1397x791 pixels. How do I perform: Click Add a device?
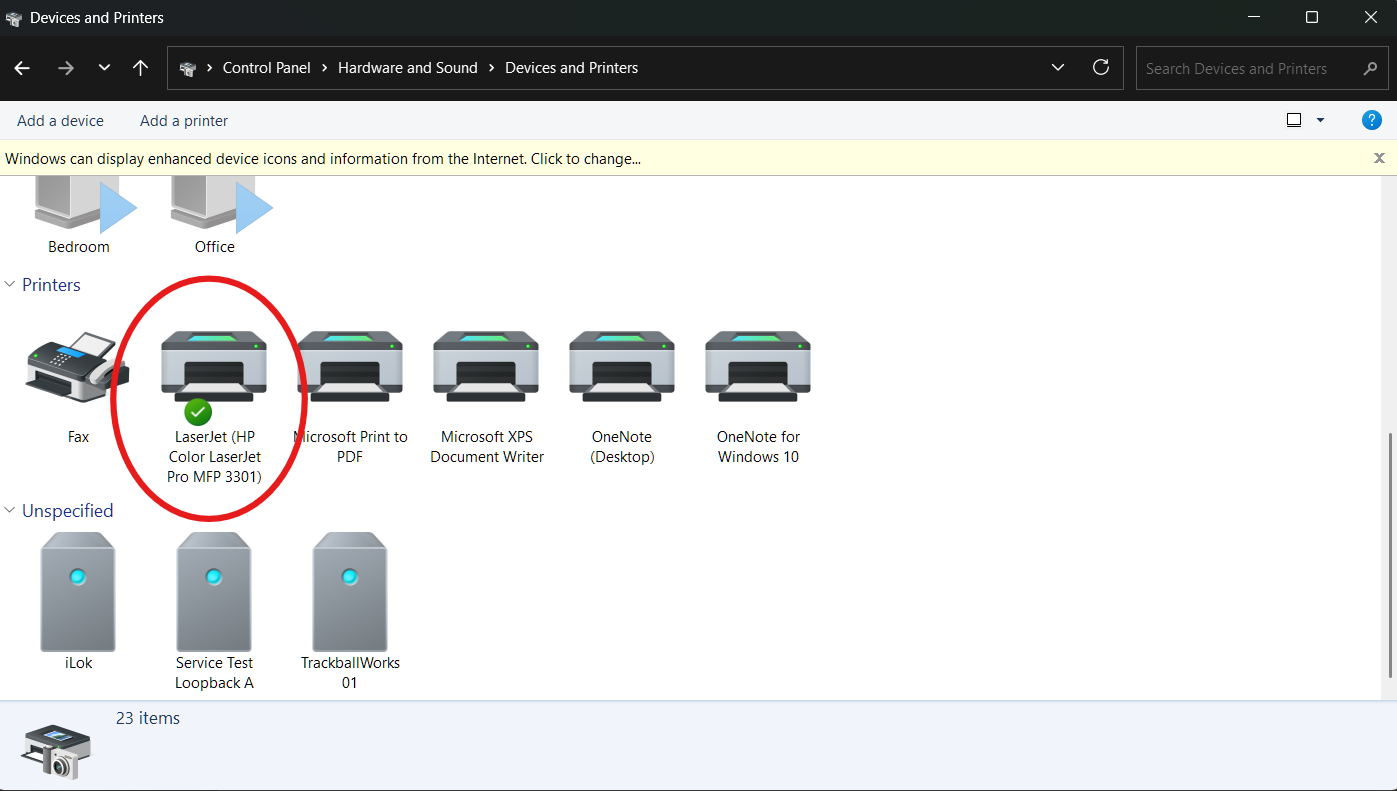coord(60,119)
